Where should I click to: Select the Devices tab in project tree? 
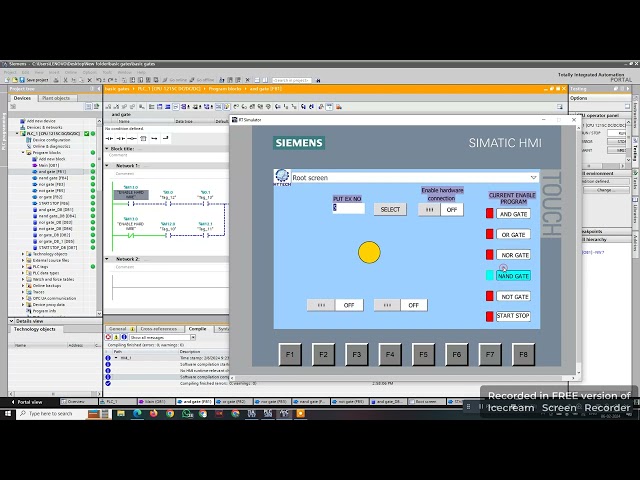(22, 98)
